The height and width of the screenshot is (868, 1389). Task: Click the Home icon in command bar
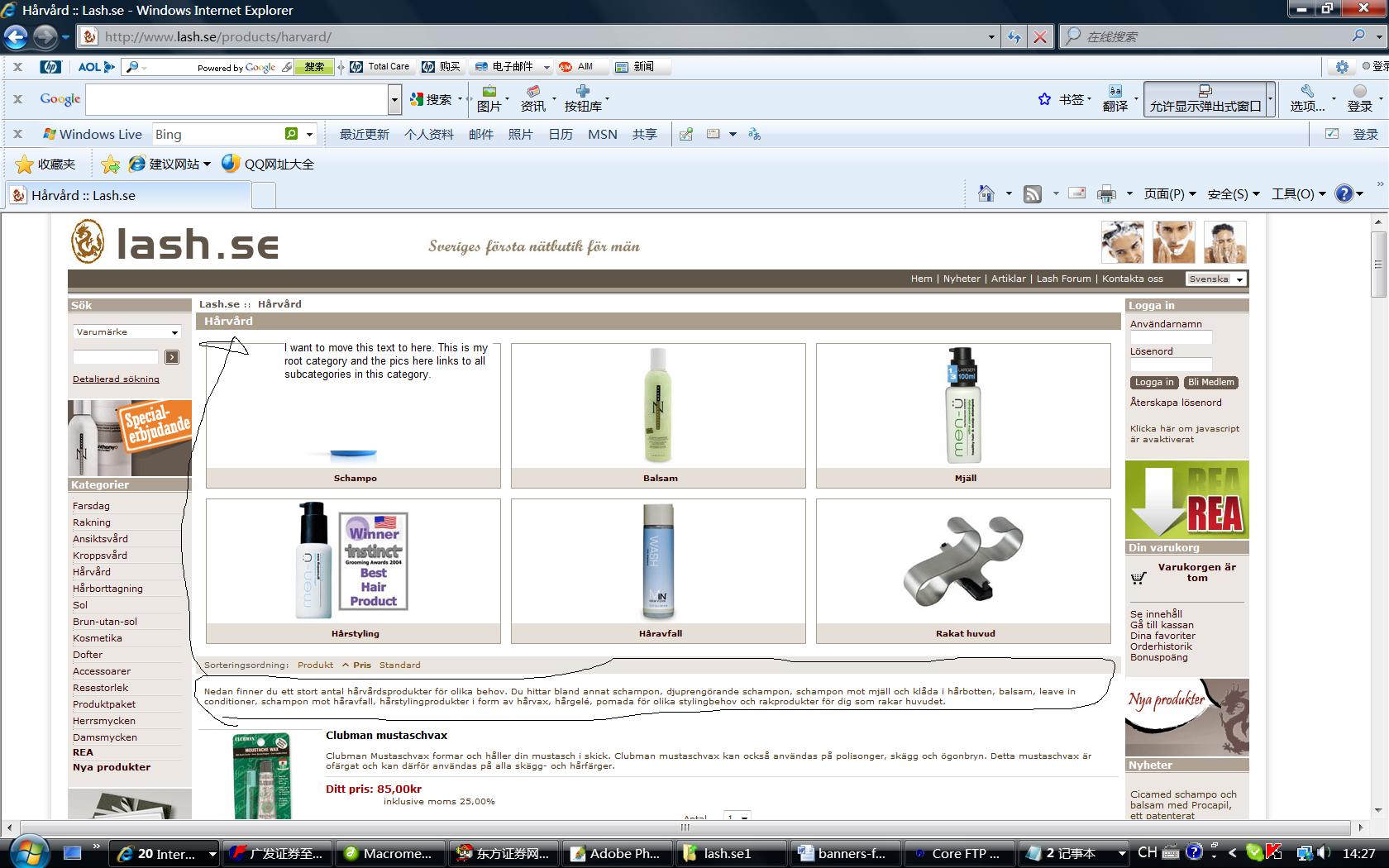tap(986, 193)
